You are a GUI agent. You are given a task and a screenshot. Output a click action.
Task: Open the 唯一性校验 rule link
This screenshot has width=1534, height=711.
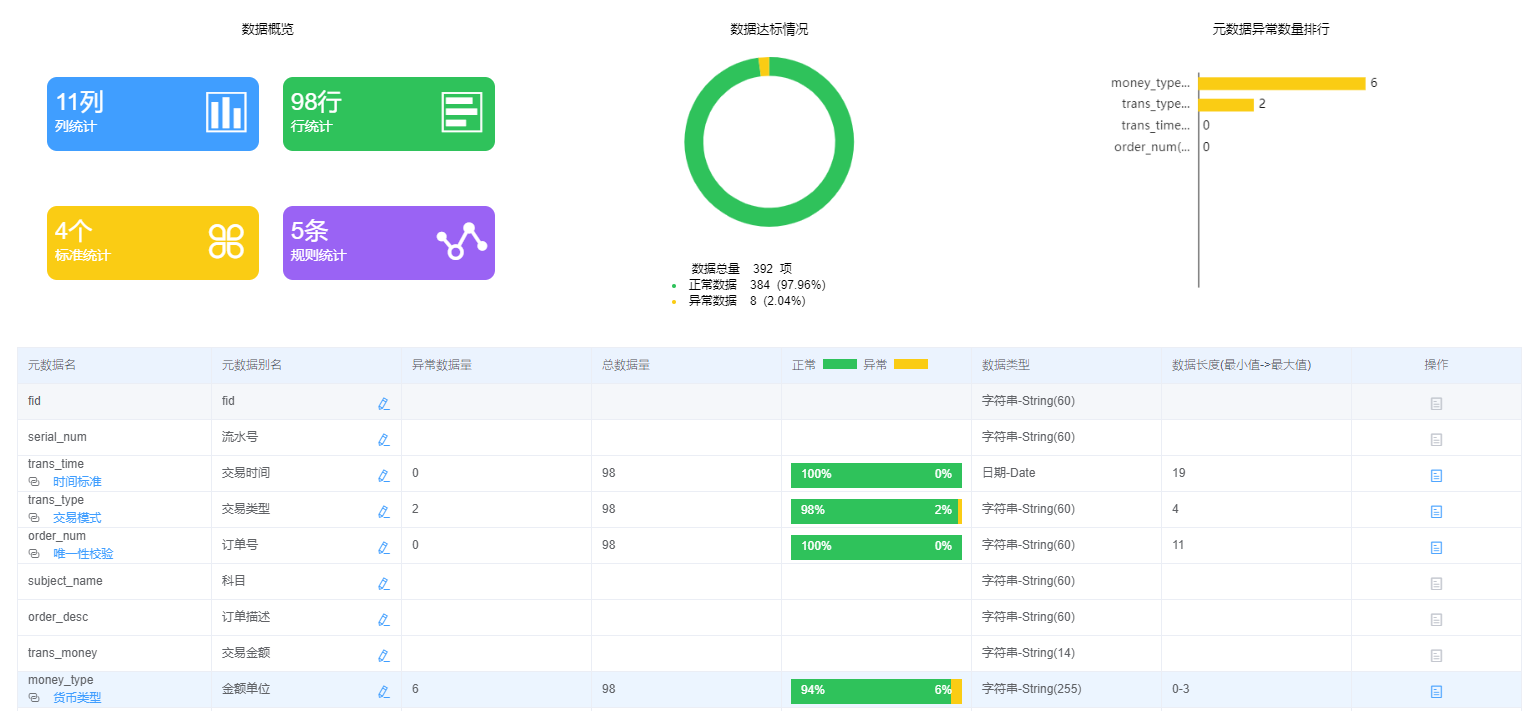[x=83, y=554]
